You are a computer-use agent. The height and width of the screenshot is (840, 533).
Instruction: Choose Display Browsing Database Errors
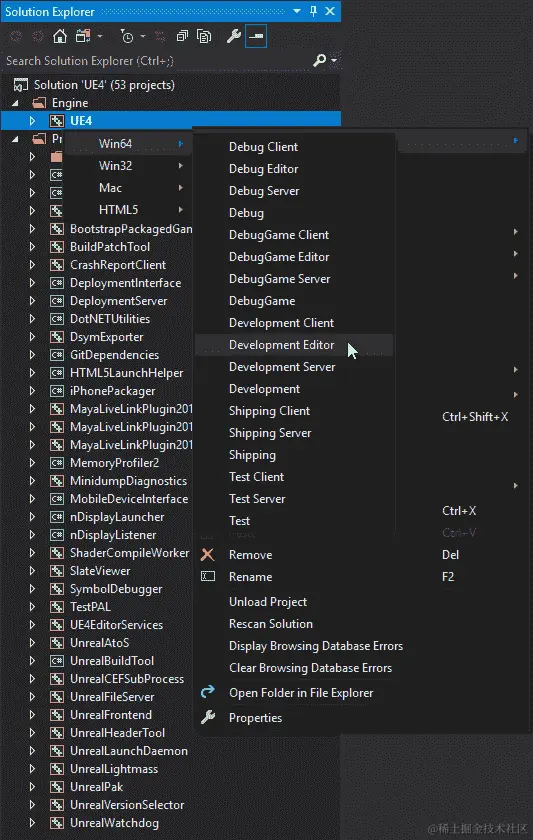(x=316, y=646)
